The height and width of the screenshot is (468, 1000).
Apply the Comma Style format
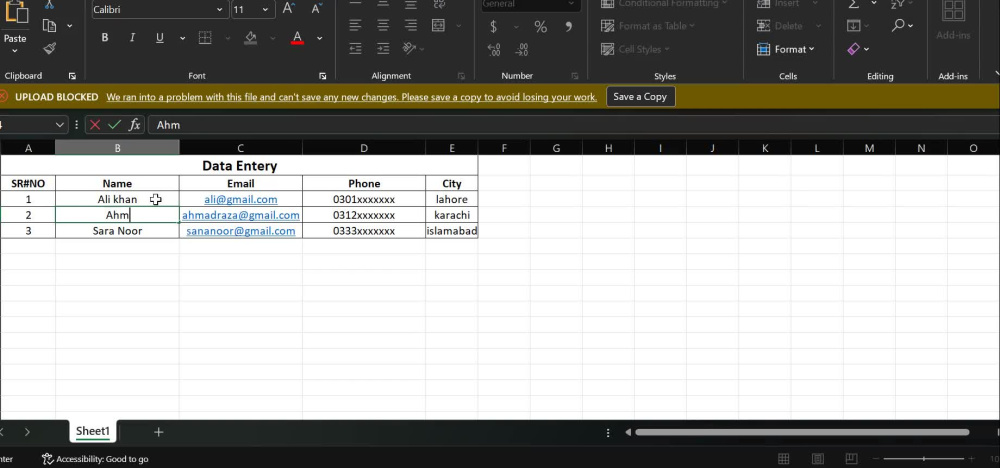click(x=568, y=27)
